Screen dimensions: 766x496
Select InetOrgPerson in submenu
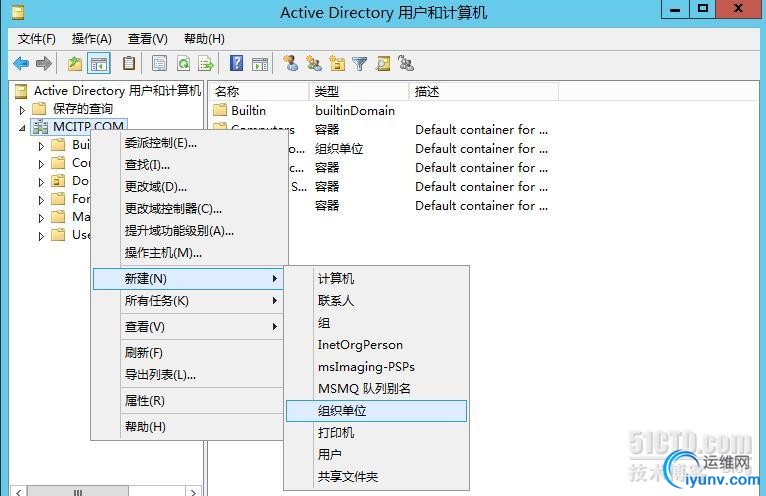pyautogui.click(x=376, y=345)
